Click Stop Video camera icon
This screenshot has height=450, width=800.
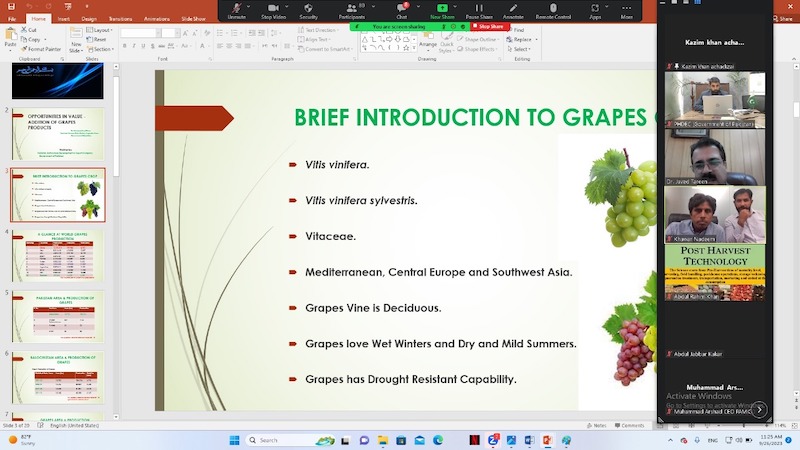[x=272, y=9]
